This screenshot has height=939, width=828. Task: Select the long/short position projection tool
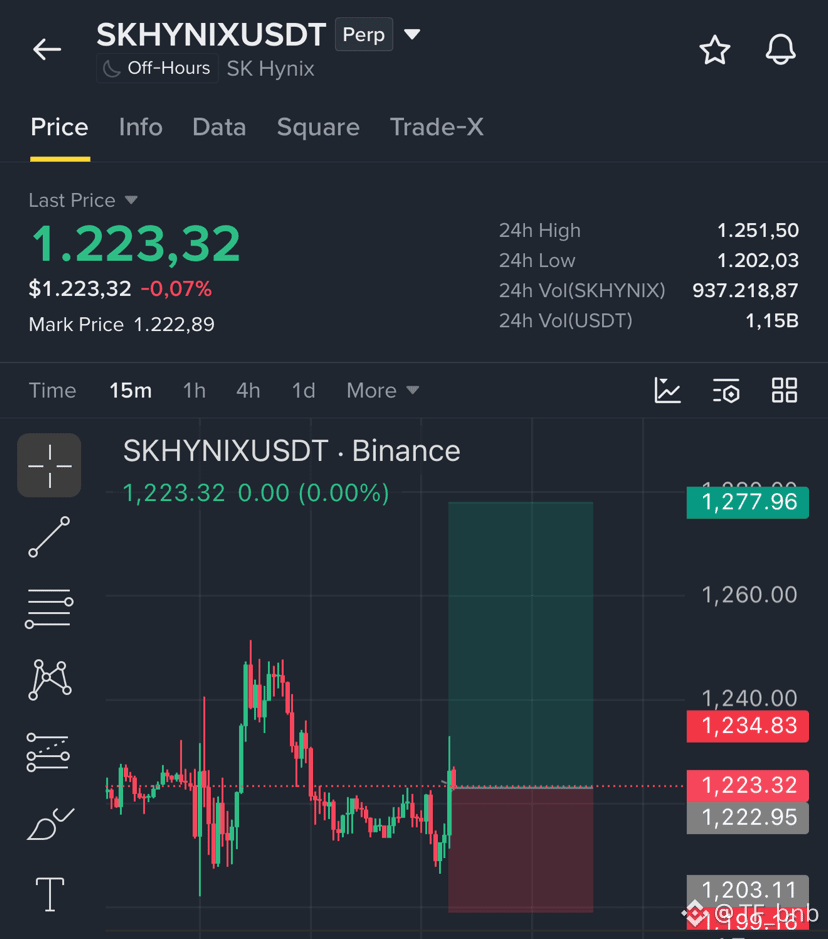48,752
